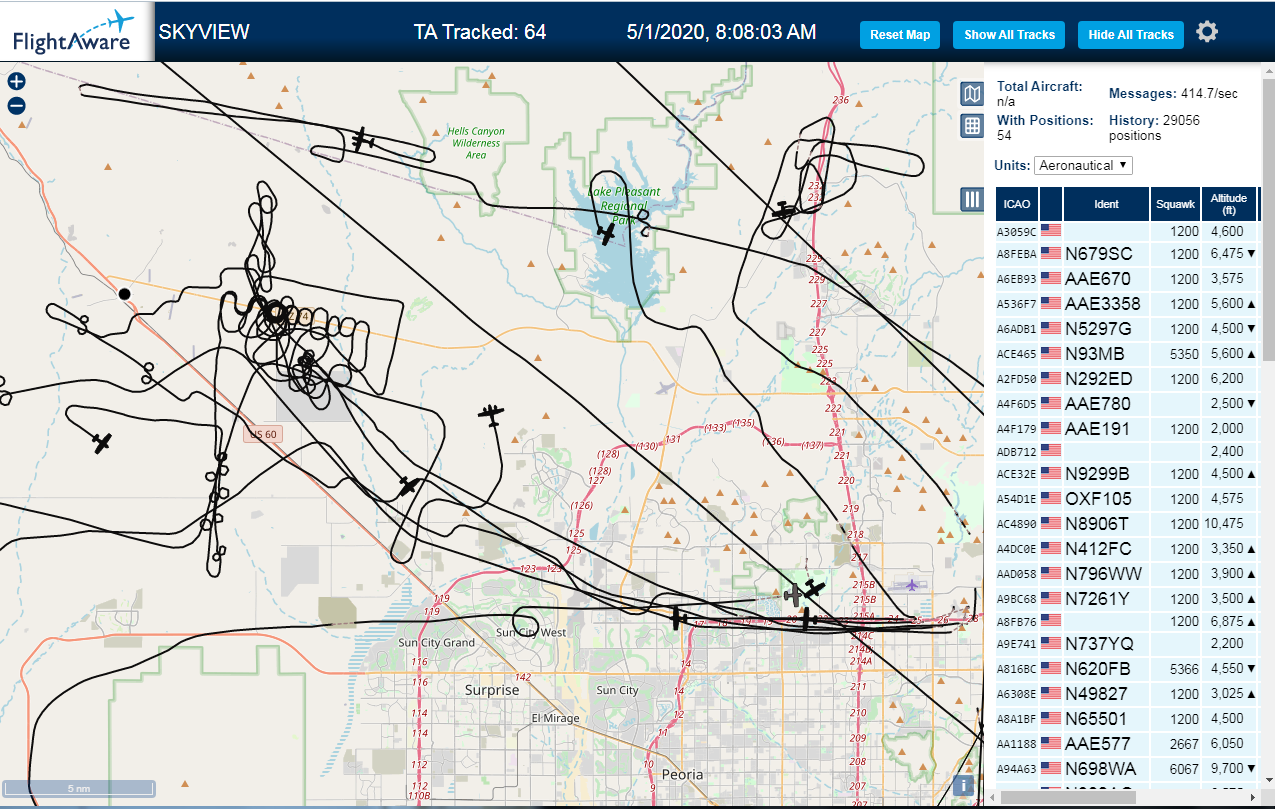Select aircraft N412FC in table

tap(1126, 548)
